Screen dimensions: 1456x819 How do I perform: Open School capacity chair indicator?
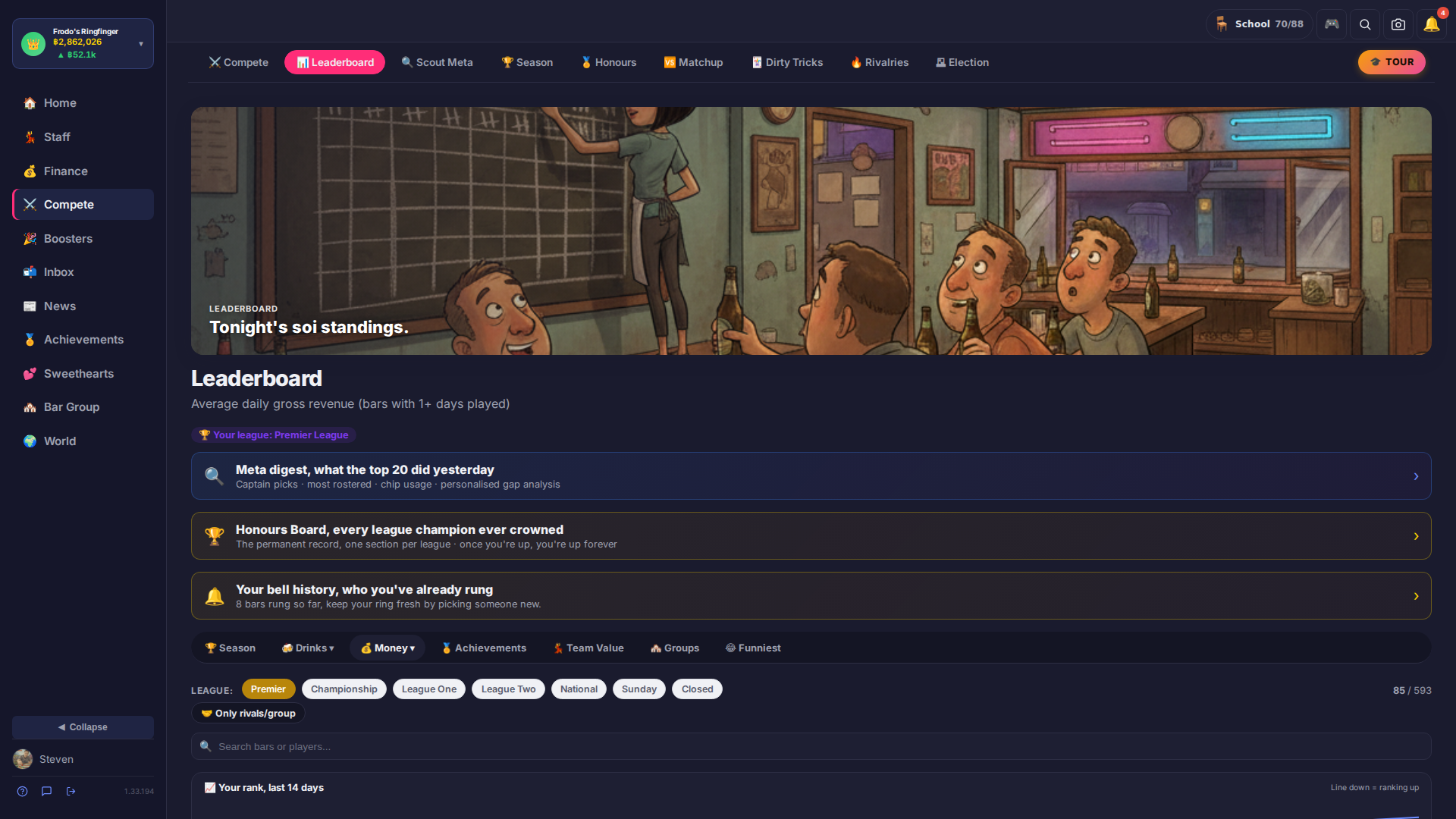pos(1259,24)
